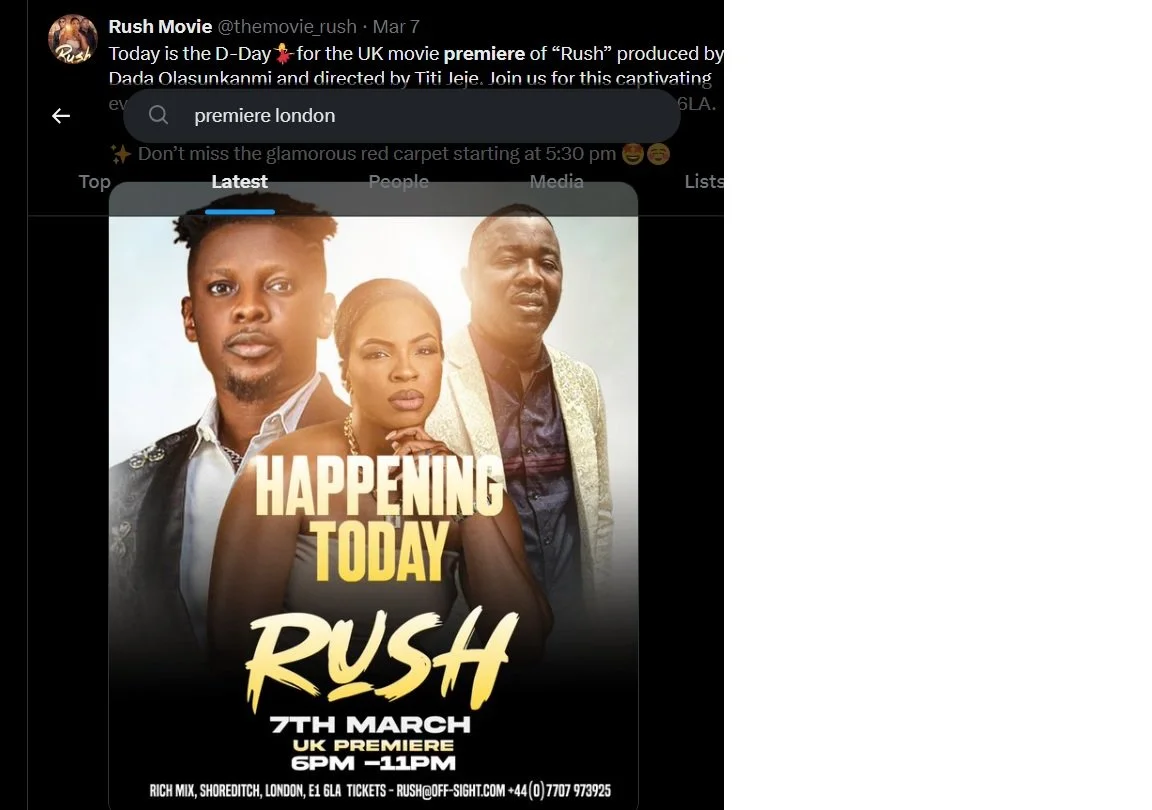
Task: Focus the 'premiere london' search field
Action: (401, 115)
